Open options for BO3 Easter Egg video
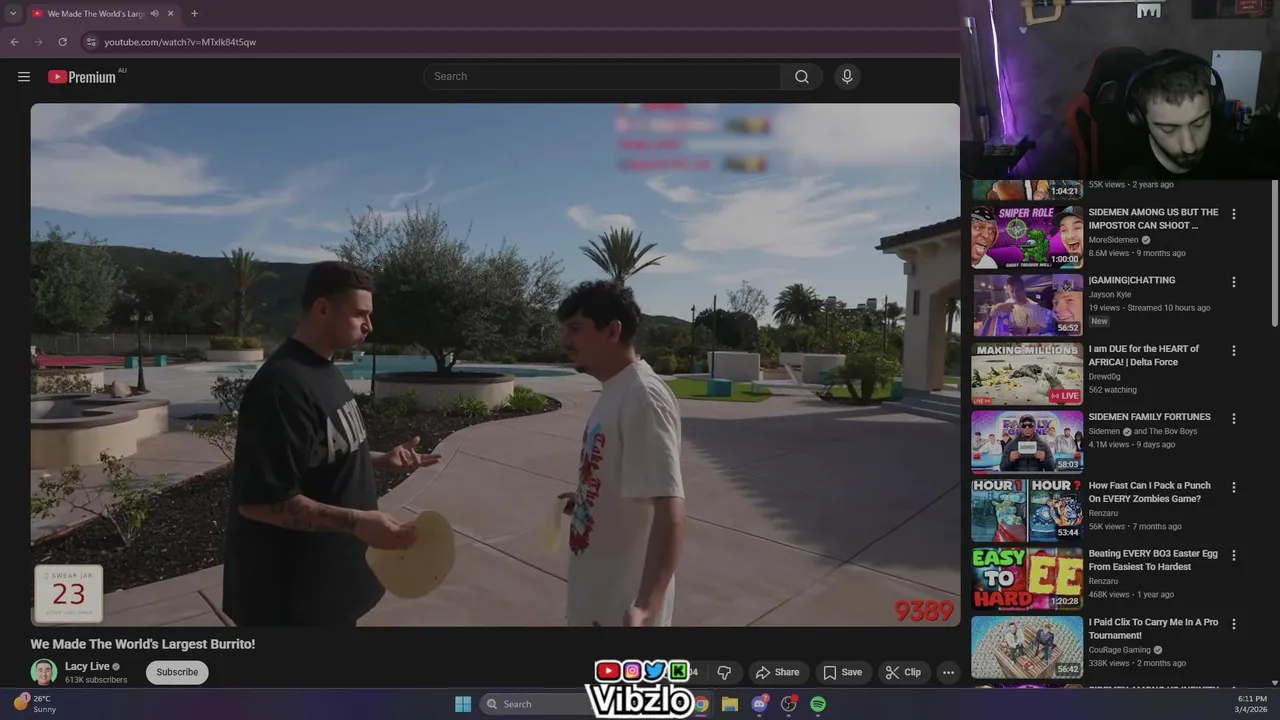The height and width of the screenshot is (720, 1280). pos(1234,555)
